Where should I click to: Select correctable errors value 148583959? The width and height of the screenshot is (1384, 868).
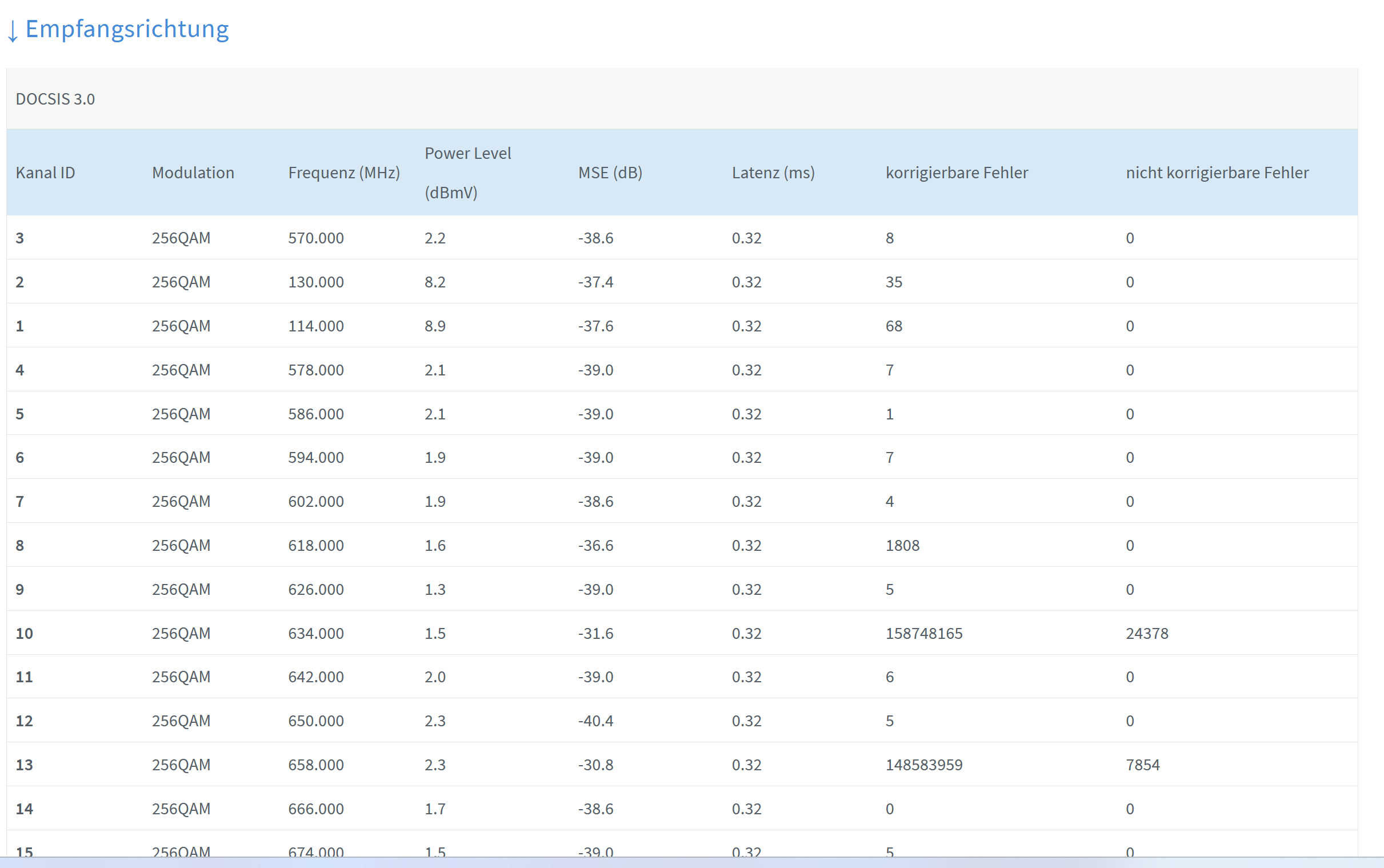click(x=923, y=765)
